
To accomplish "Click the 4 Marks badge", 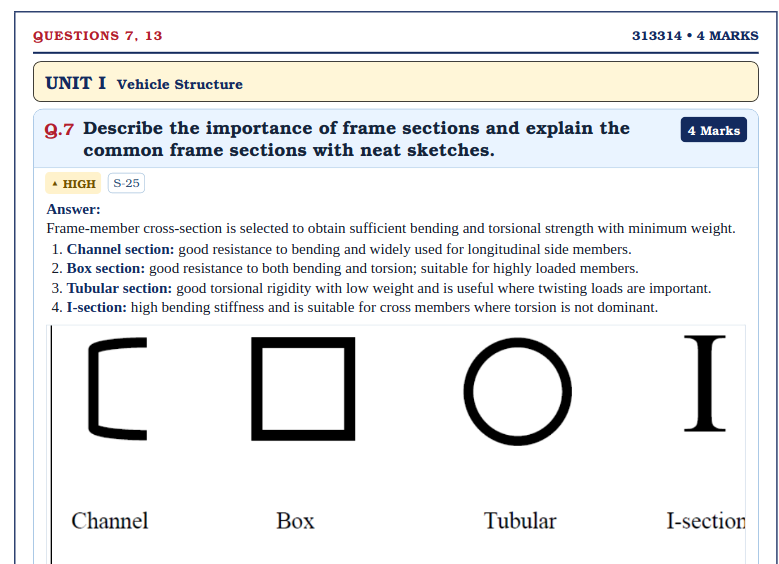I will tap(713, 130).
